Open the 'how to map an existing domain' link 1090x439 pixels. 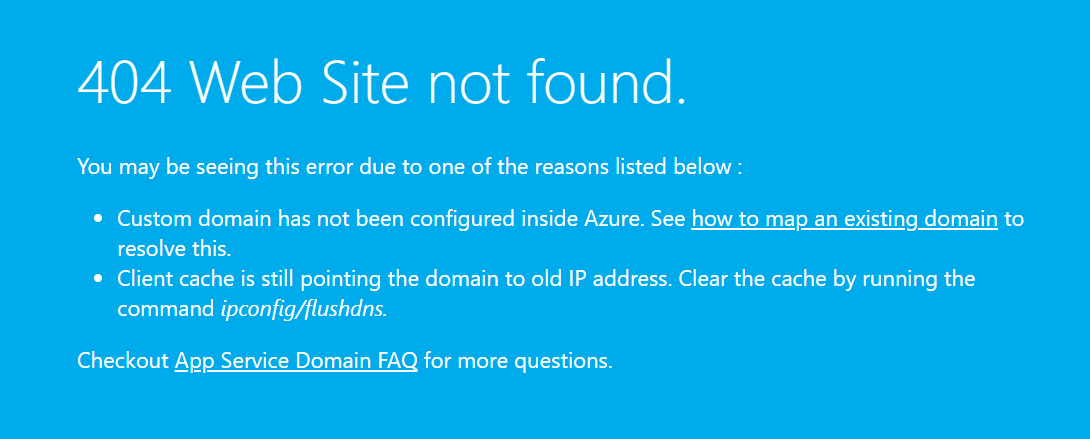845,219
